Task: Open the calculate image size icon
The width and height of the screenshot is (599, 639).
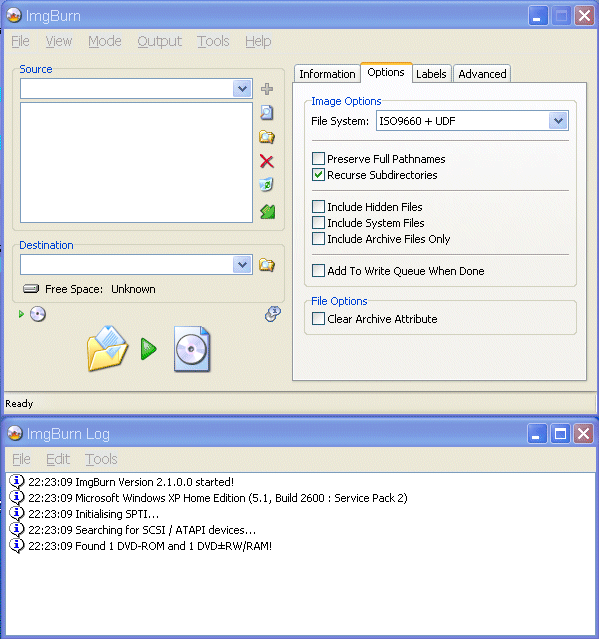Action: [x=273, y=314]
